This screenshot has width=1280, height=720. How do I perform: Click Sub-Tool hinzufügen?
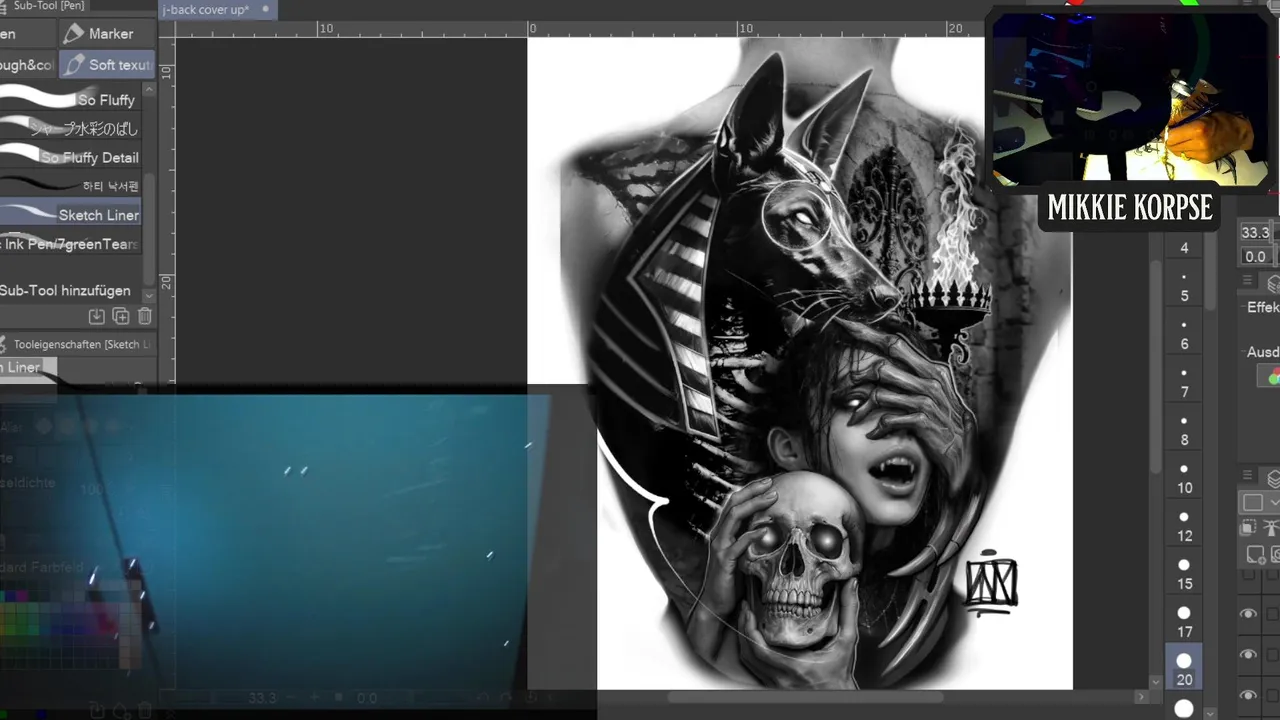click(65, 290)
